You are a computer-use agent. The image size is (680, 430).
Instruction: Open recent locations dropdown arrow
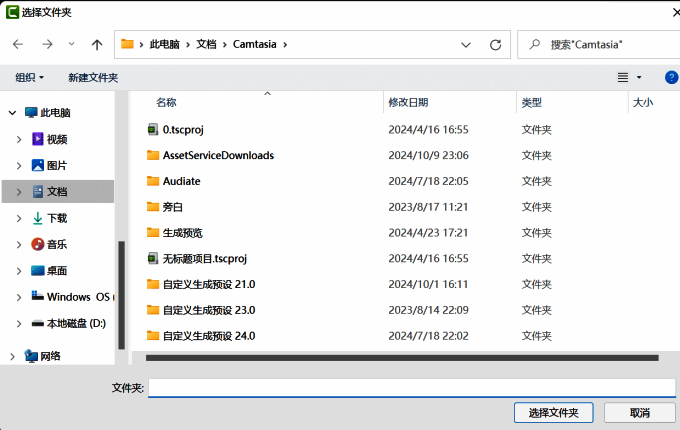[x=72, y=44]
